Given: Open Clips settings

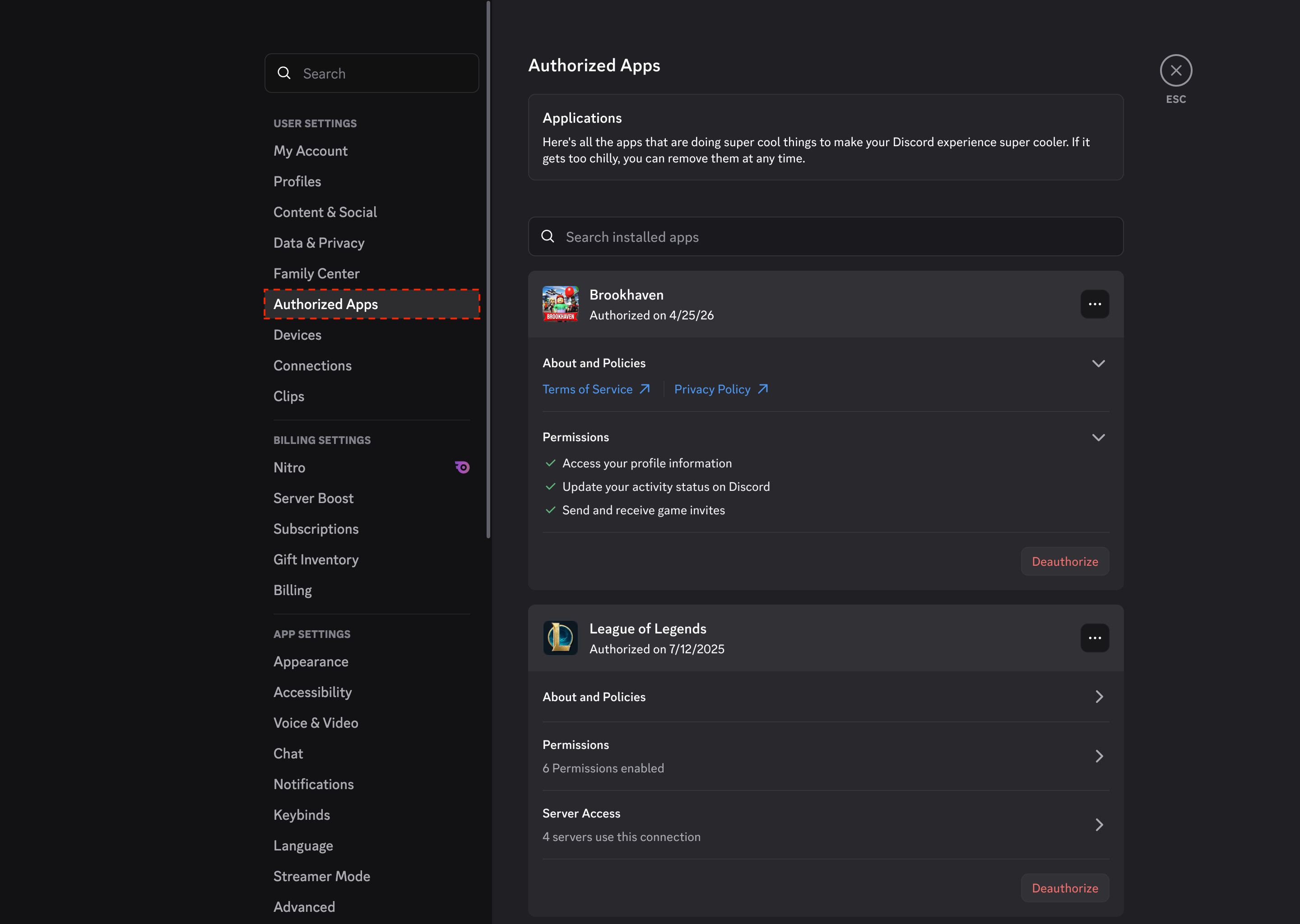Looking at the screenshot, I should point(371,397).
